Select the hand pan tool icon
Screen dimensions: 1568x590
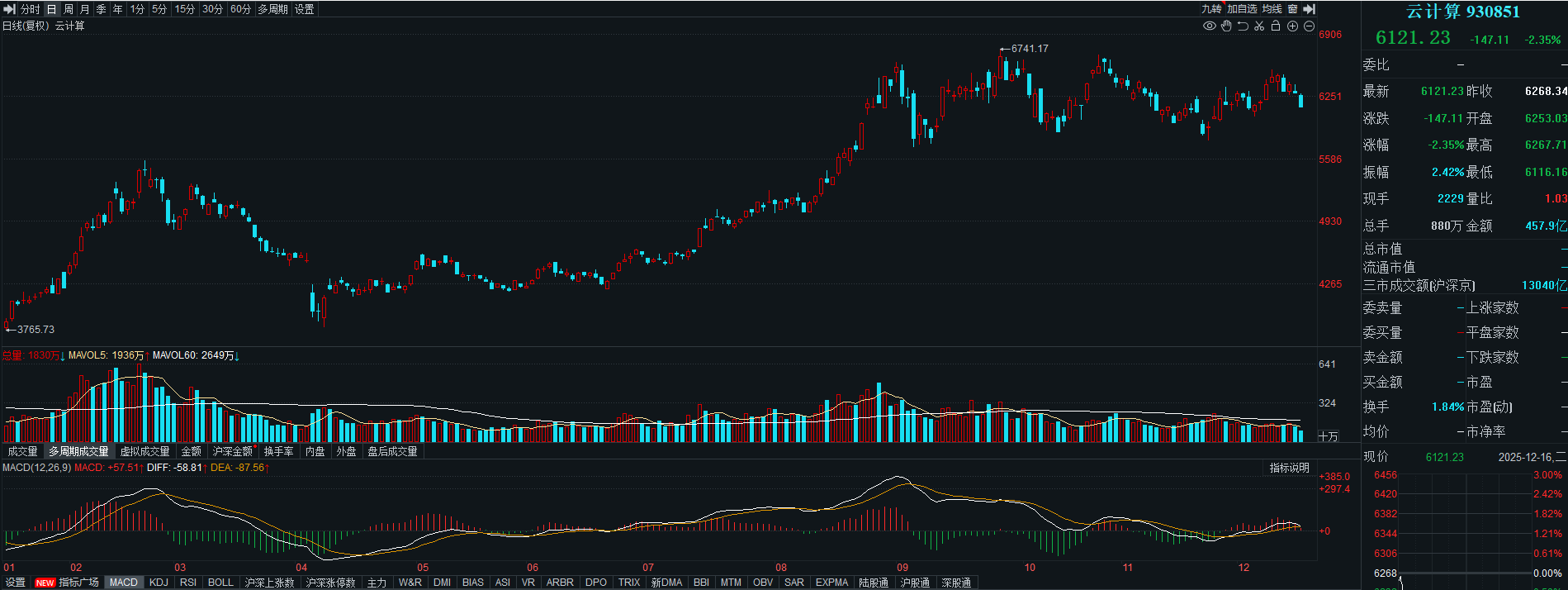pos(1226,26)
